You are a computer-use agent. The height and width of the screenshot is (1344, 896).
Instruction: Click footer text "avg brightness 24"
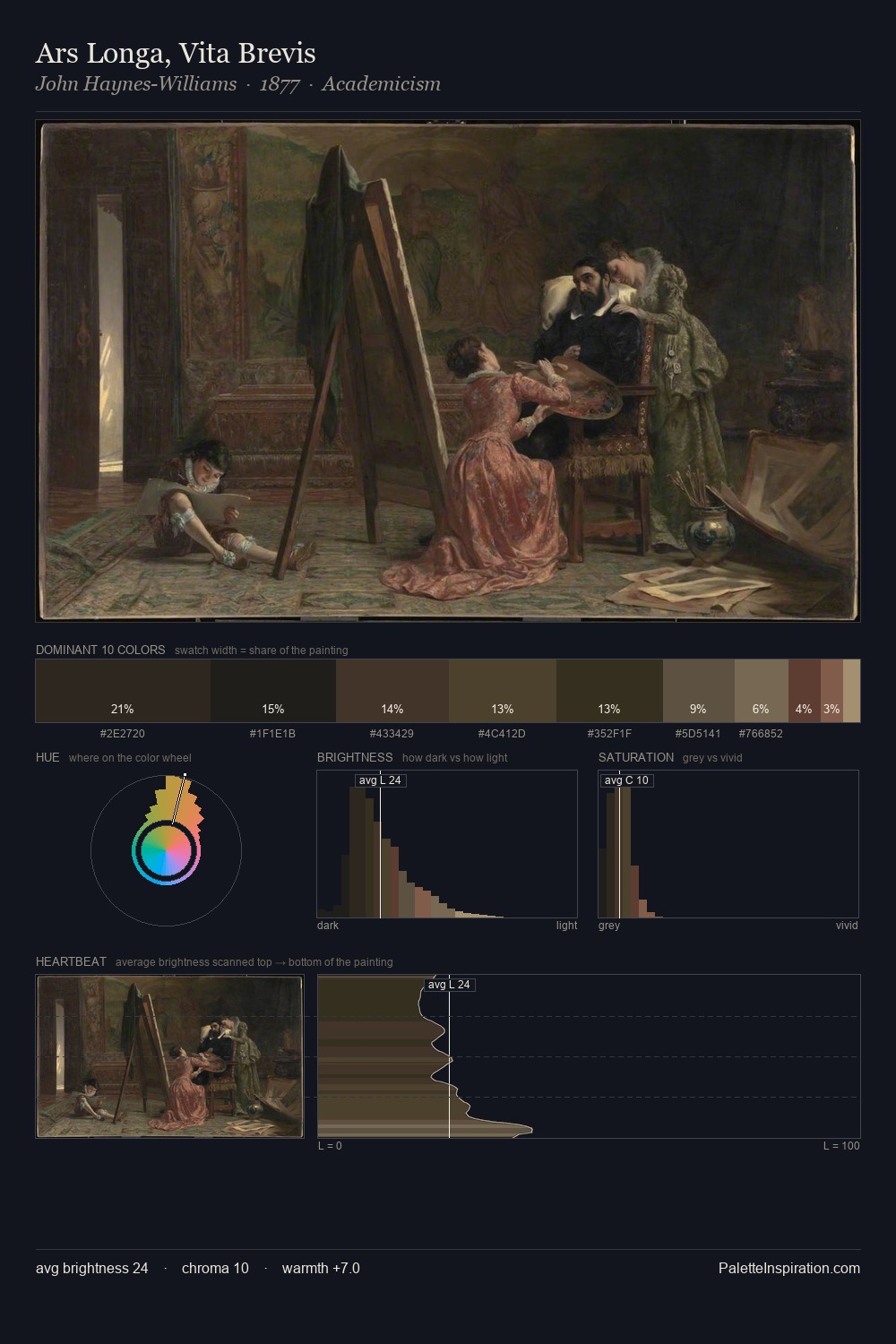tap(92, 1268)
